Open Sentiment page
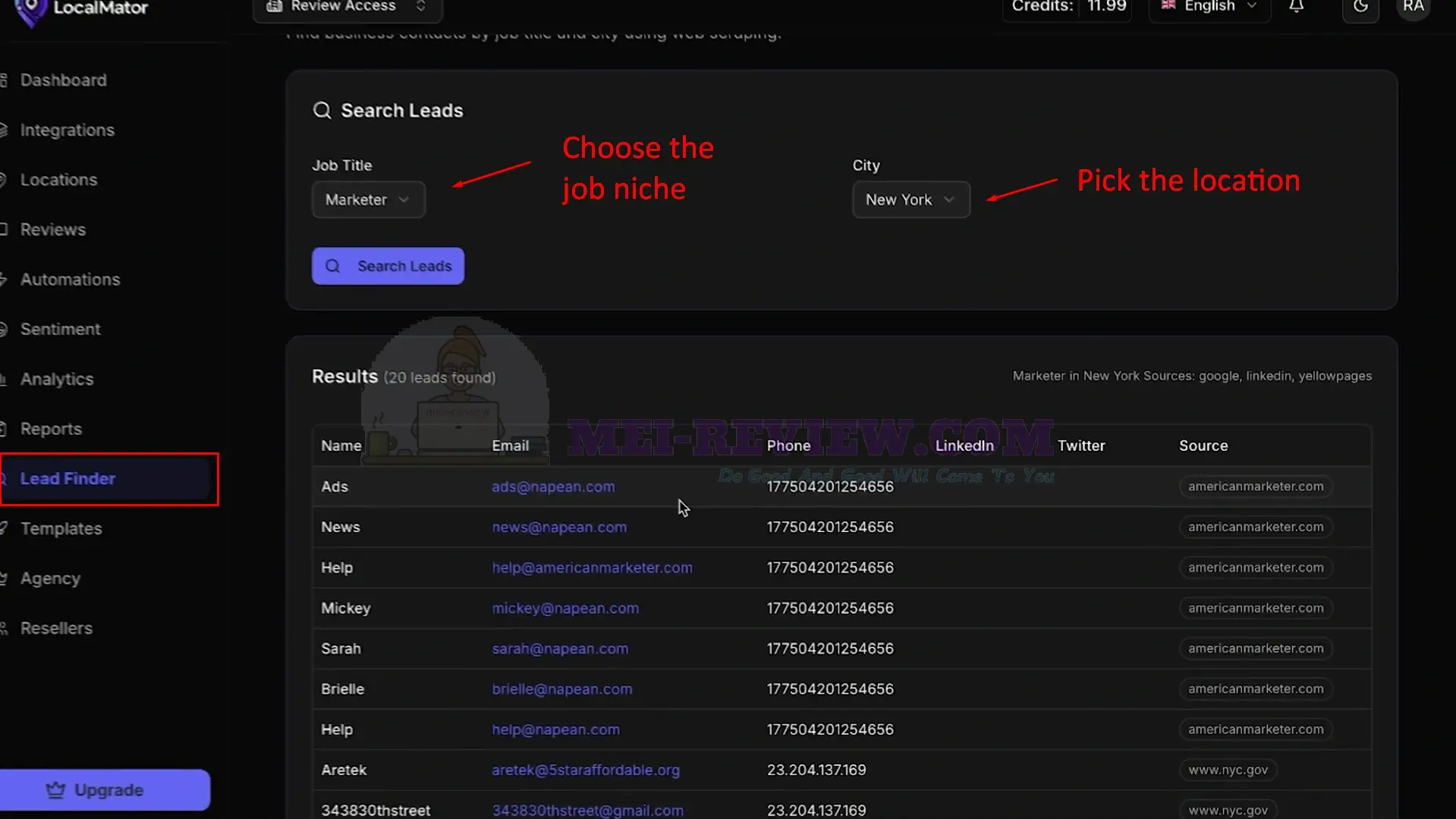Screen dimensions: 1456x819 (60, 329)
